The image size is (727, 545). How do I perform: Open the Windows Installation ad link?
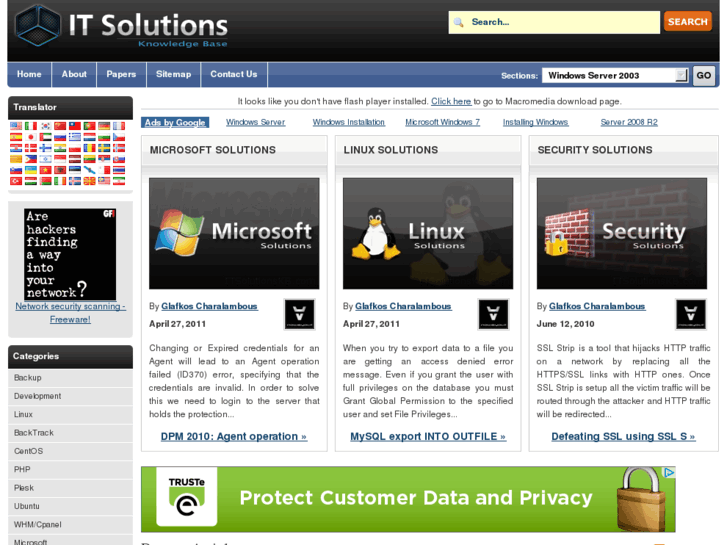click(349, 122)
